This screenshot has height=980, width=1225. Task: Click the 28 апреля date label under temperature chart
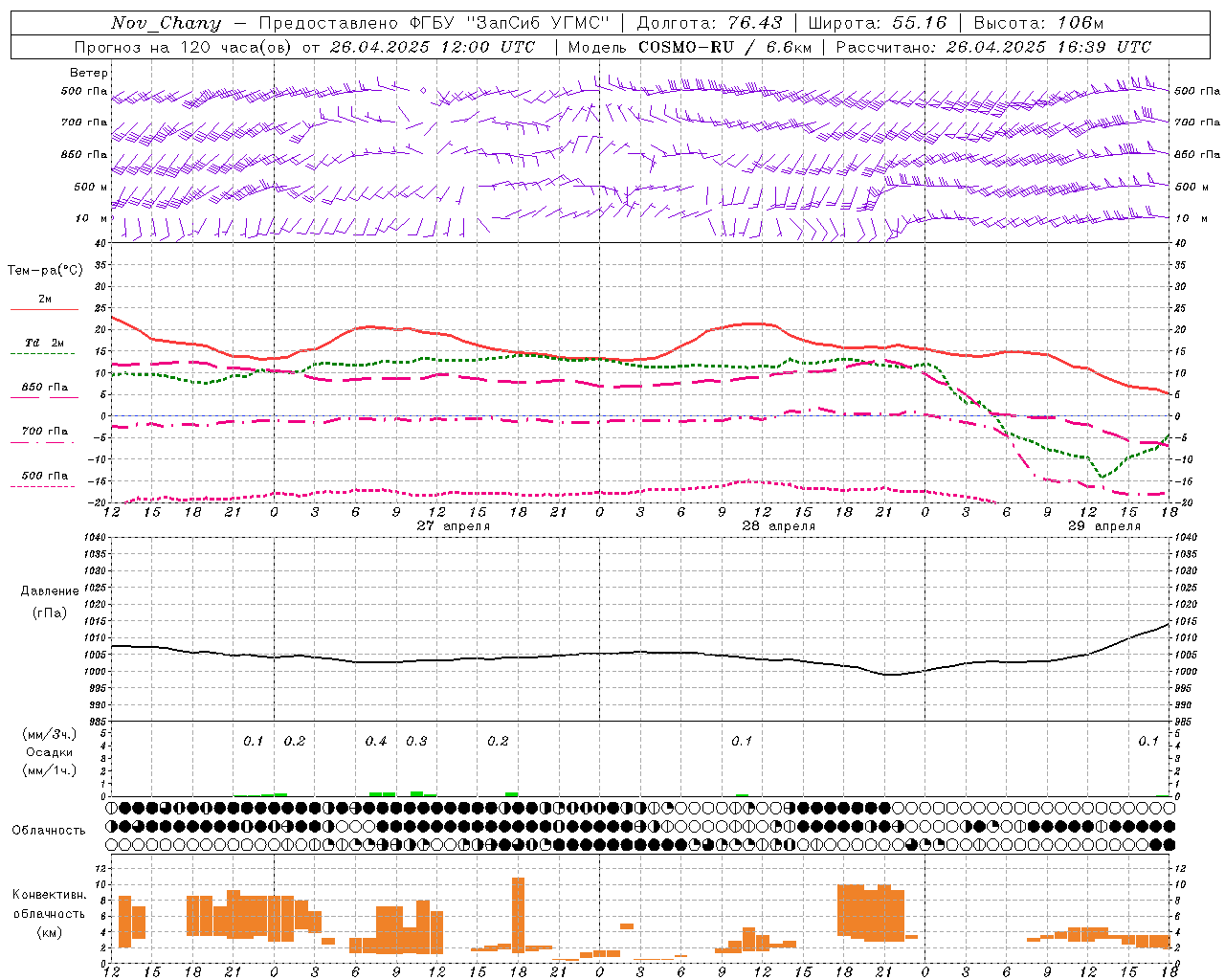pyautogui.click(x=778, y=525)
